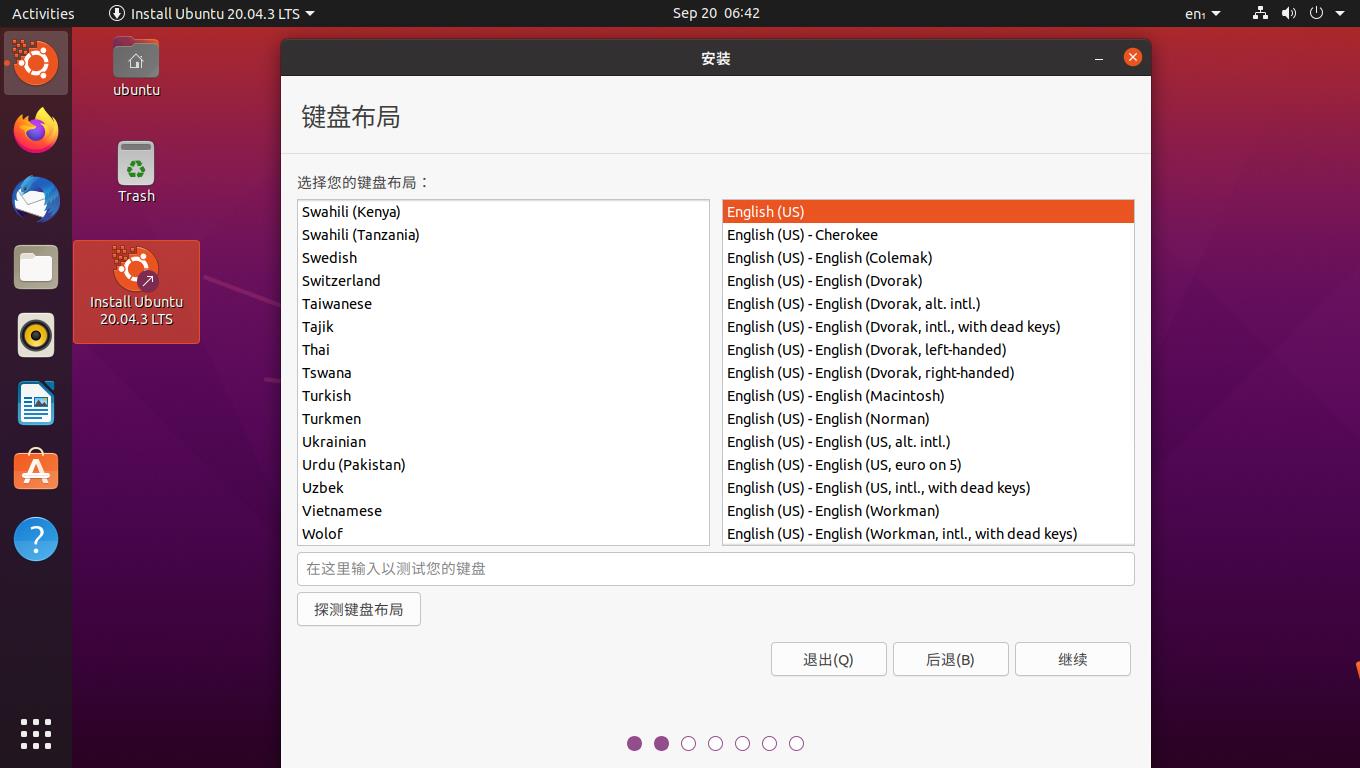The width and height of the screenshot is (1360, 768).
Task: Select Vietnamese in the layout list
Action: [503, 511]
